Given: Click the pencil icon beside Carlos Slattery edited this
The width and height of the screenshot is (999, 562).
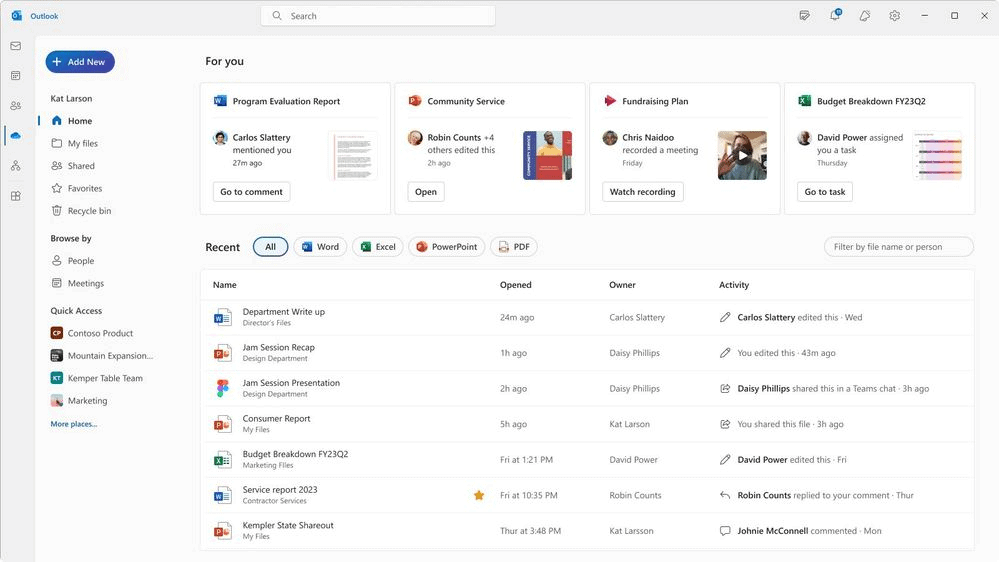Looking at the screenshot, I should click(x=725, y=317).
